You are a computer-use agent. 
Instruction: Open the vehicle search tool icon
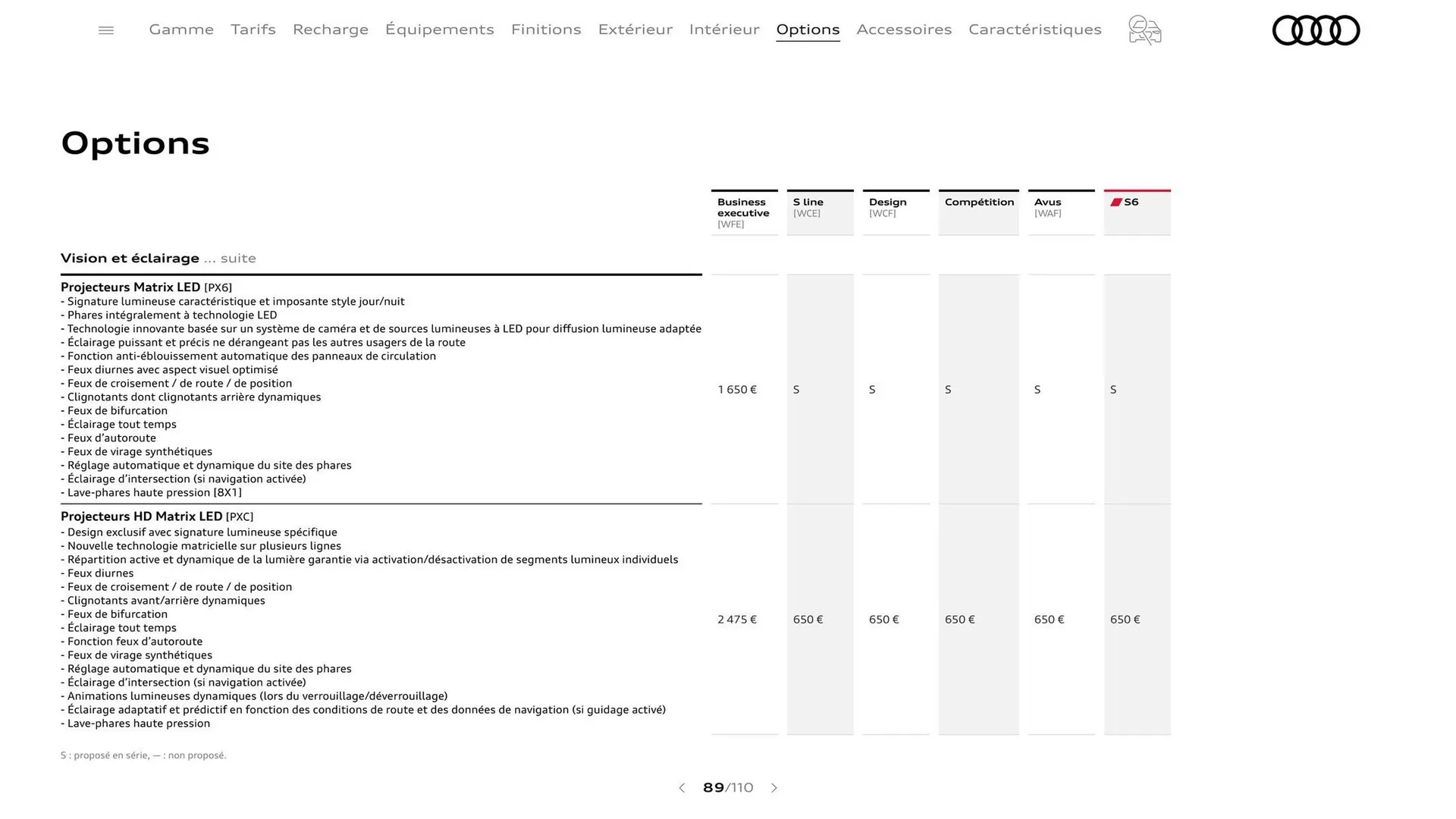1144,30
